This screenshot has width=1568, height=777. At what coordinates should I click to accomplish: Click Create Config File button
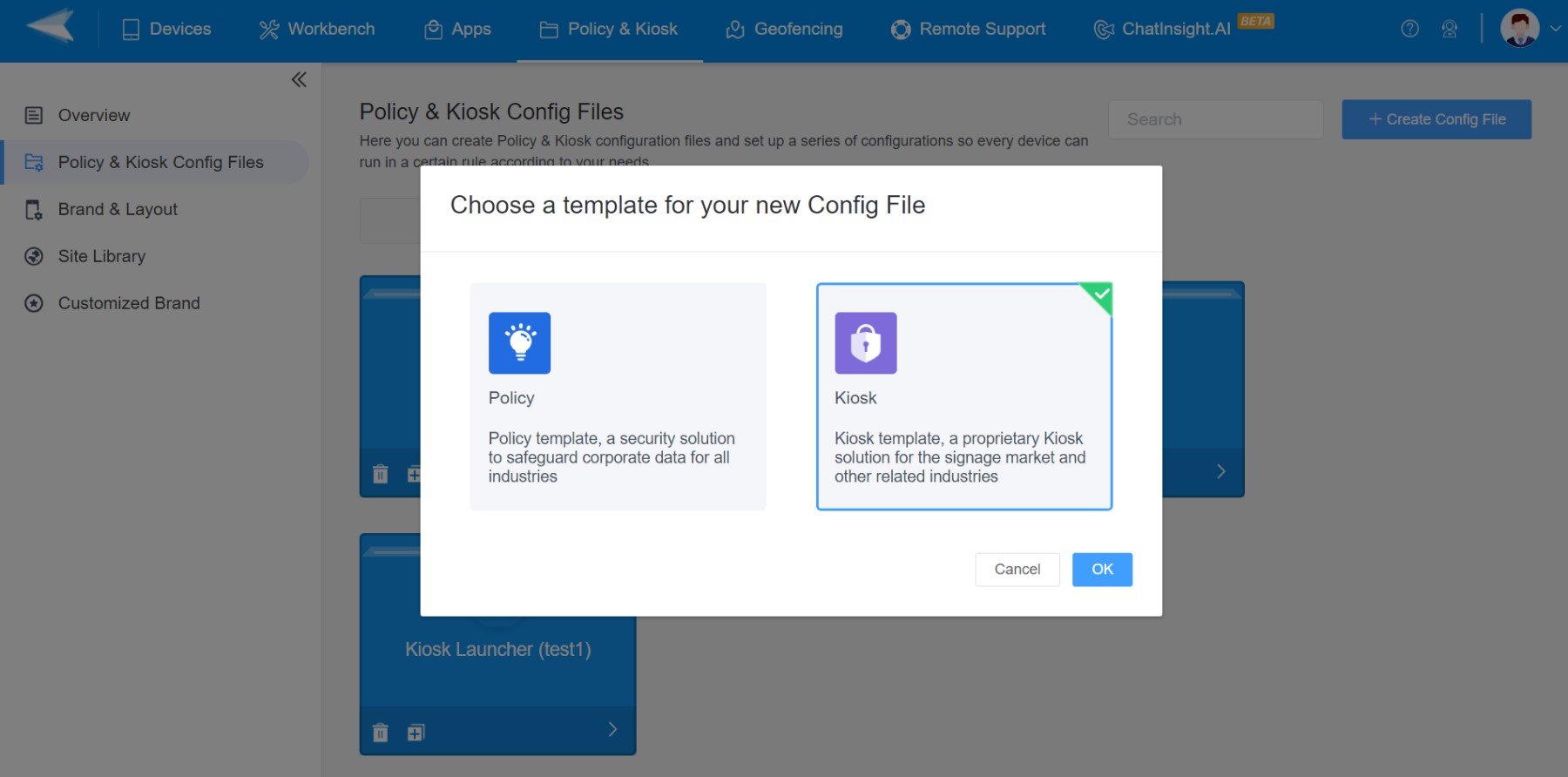(x=1436, y=119)
